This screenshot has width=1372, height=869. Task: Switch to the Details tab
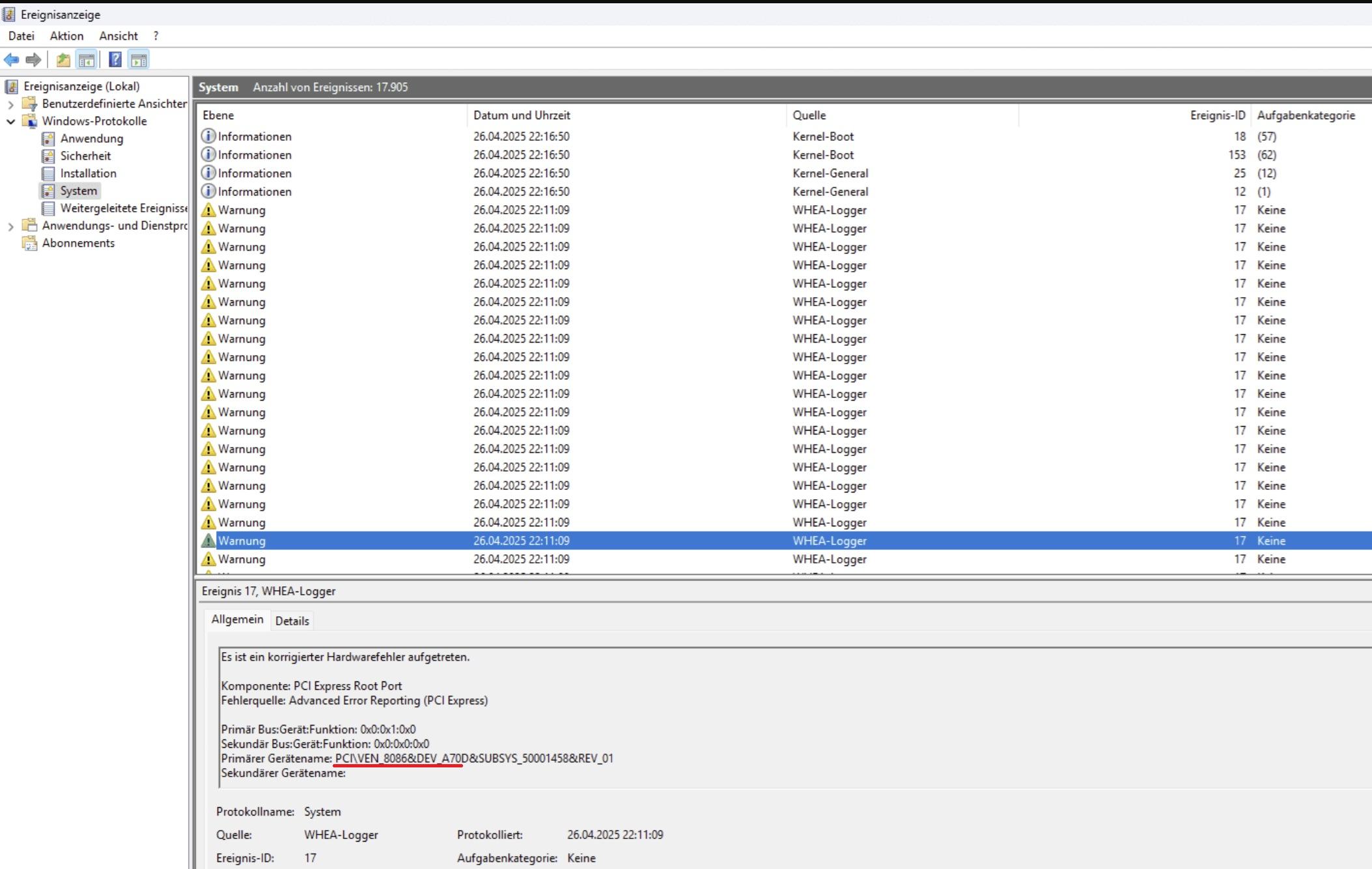[x=292, y=621]
